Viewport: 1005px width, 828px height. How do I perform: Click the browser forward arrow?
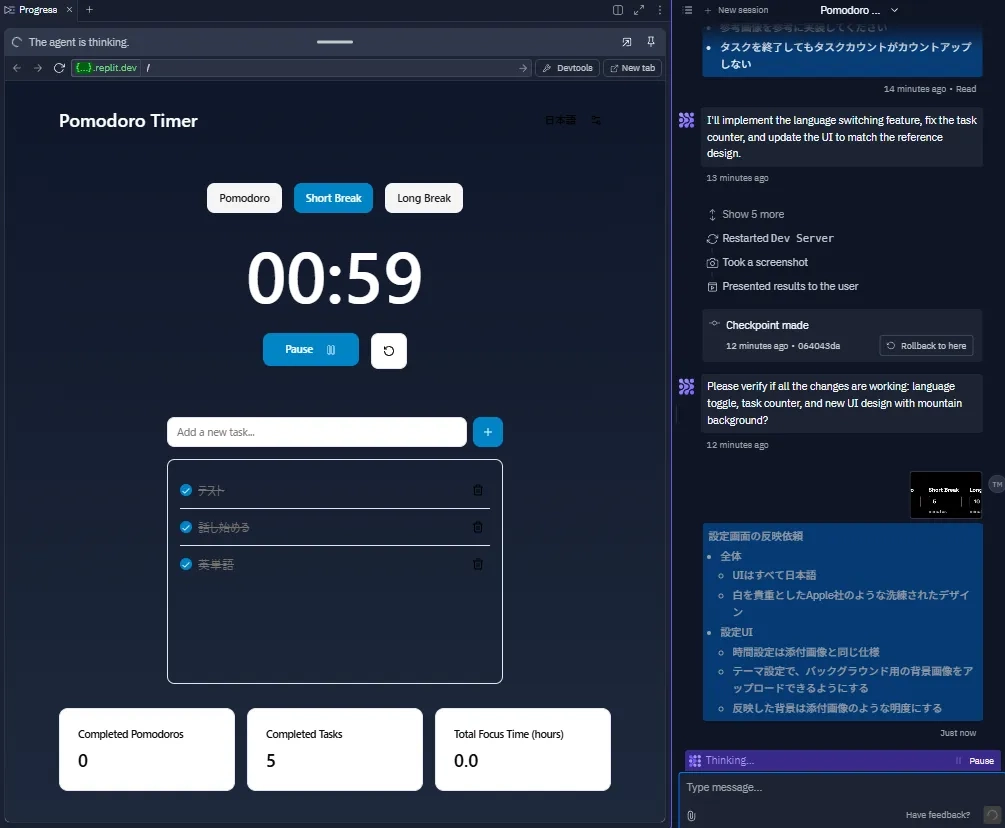[38, 68]
